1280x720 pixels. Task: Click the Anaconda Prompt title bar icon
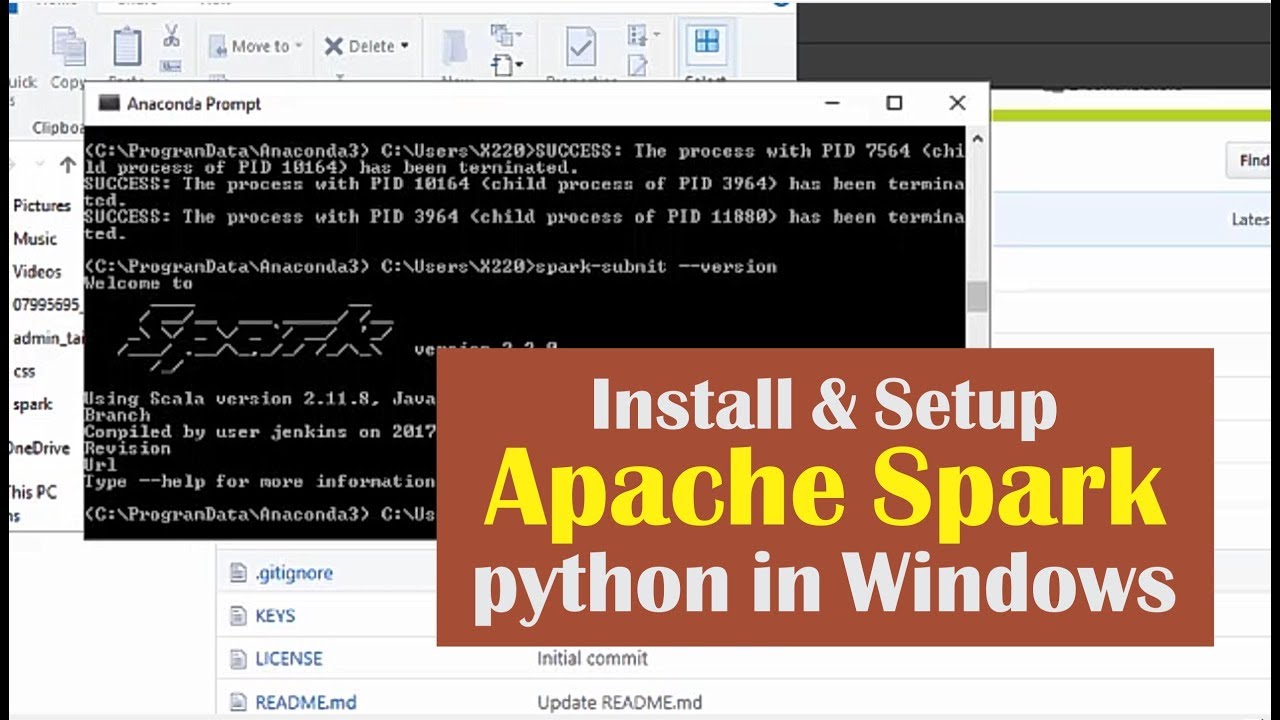[109, 103]
